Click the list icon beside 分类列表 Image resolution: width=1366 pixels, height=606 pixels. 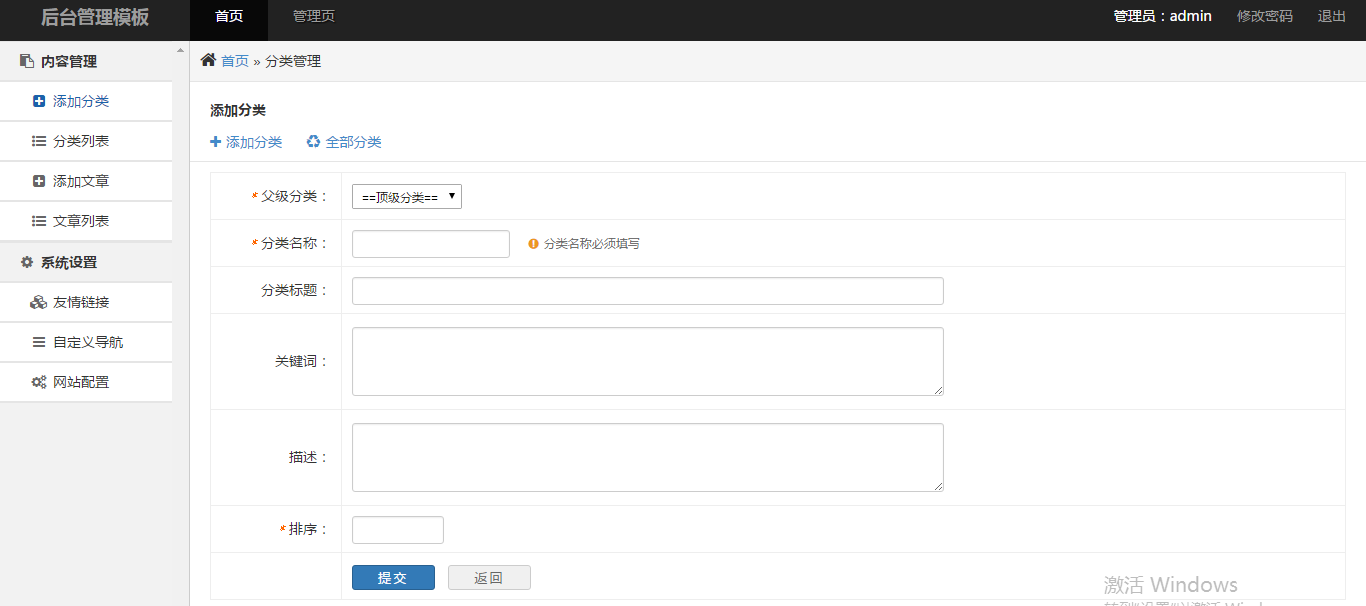pyautogui.click(x=39, y=141)
